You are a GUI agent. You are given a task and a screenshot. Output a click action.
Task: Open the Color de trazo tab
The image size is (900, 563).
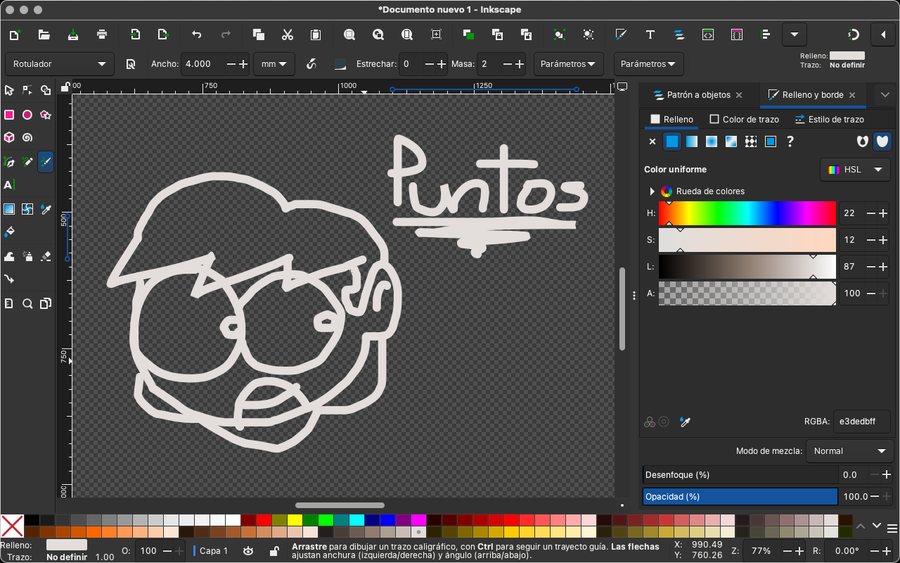coord(744,119)
